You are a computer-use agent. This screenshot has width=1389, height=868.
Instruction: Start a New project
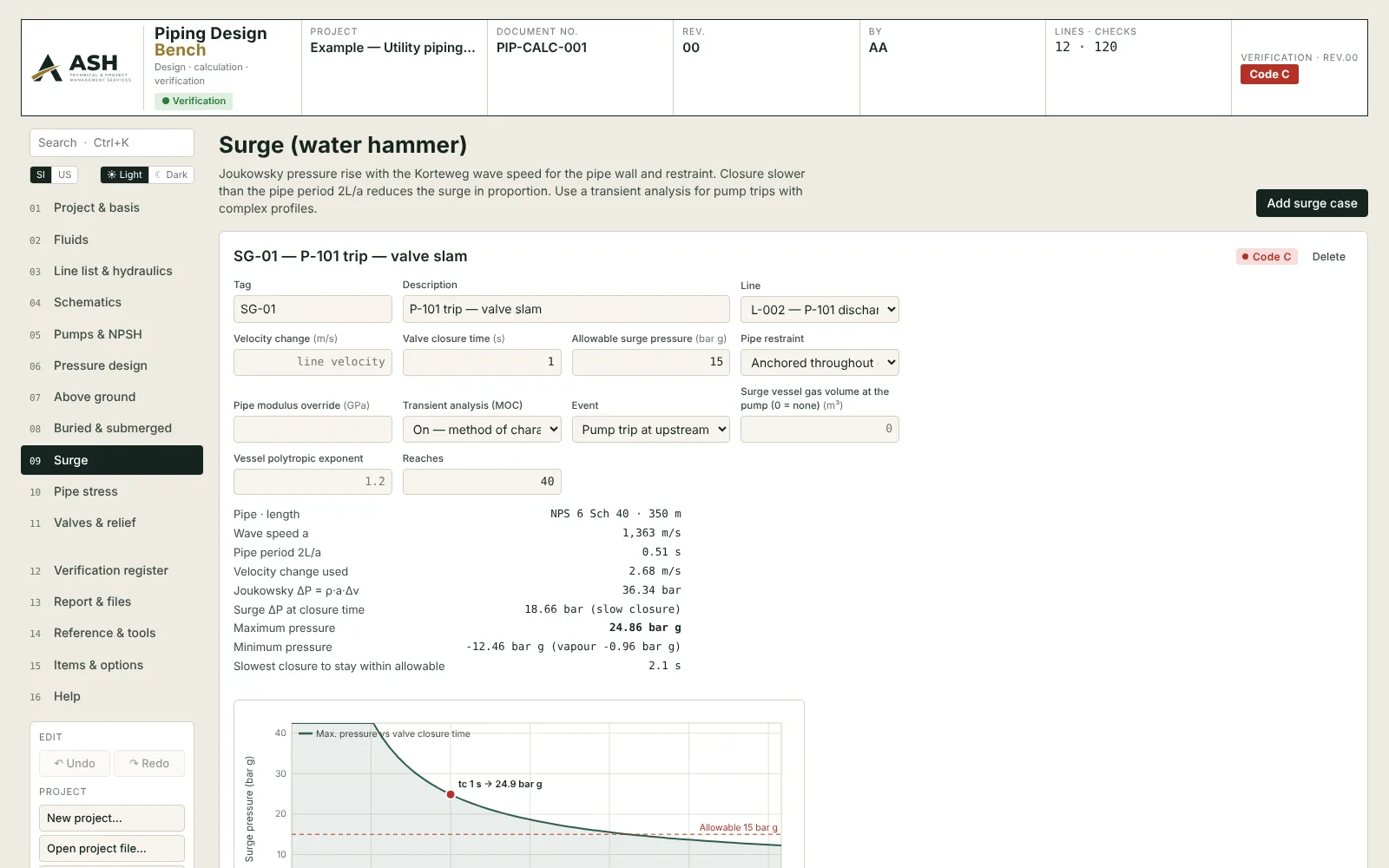(x=112, y=818)
